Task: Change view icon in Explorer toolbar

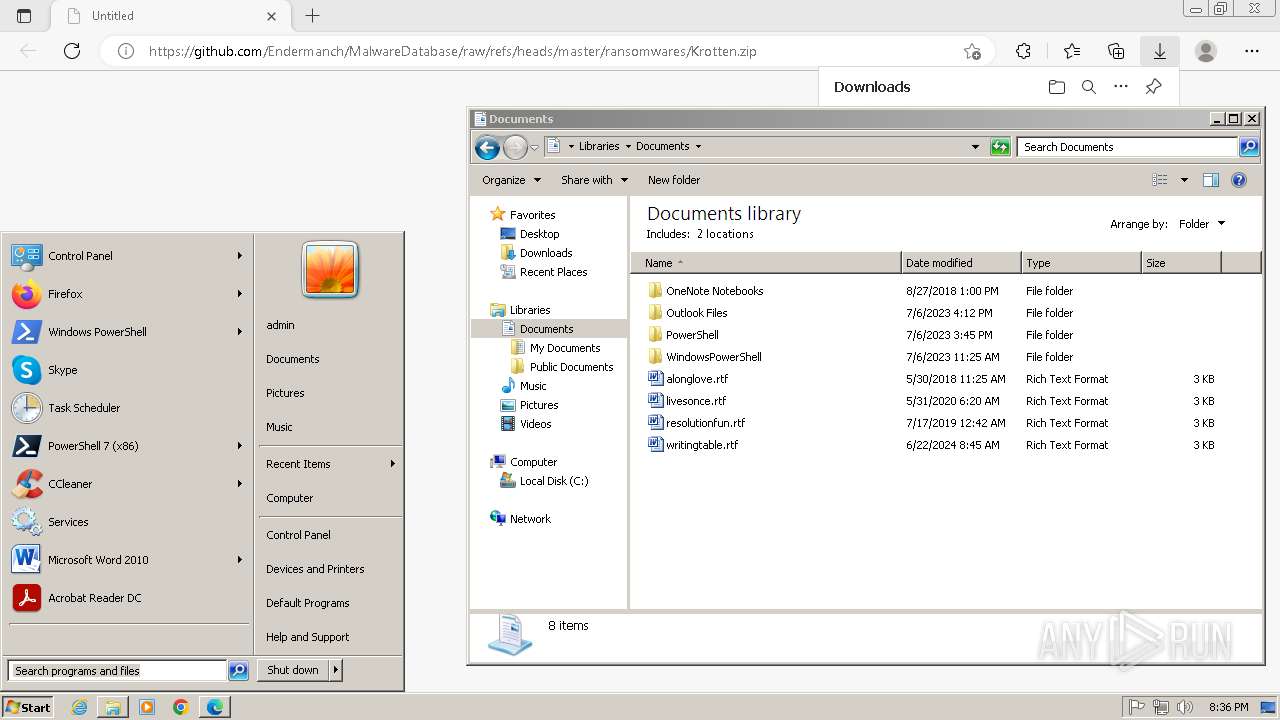Action: pos(1160,180)
